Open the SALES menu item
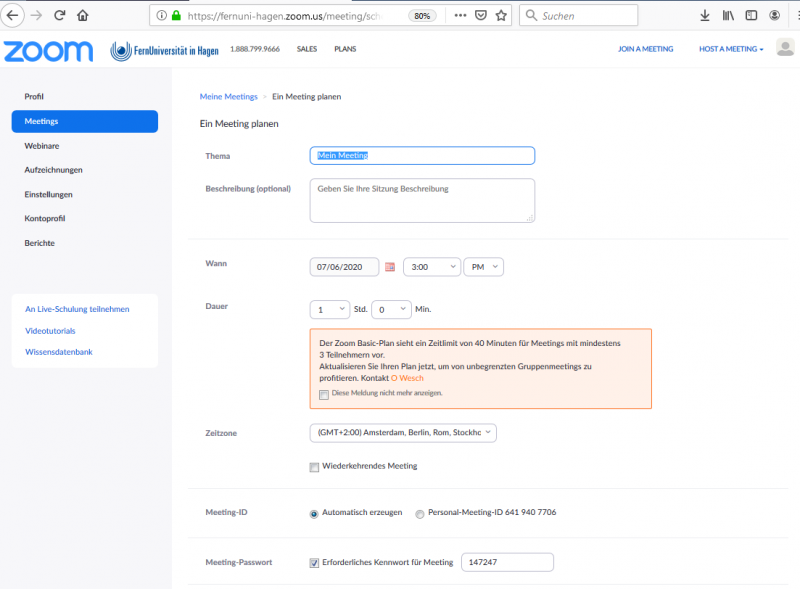 coord(307,49)
